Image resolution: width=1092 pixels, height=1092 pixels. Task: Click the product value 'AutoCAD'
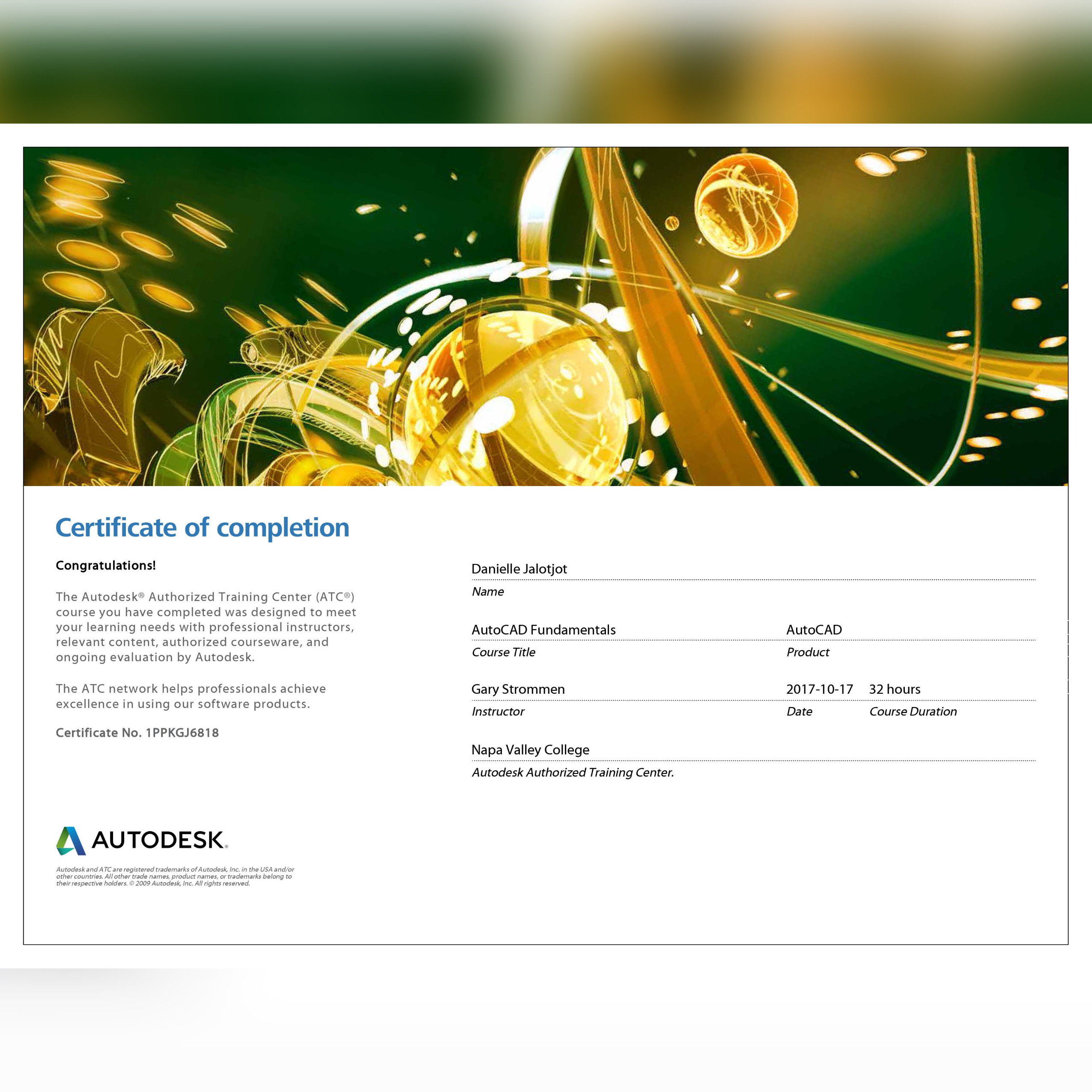(x=814, y=630)
